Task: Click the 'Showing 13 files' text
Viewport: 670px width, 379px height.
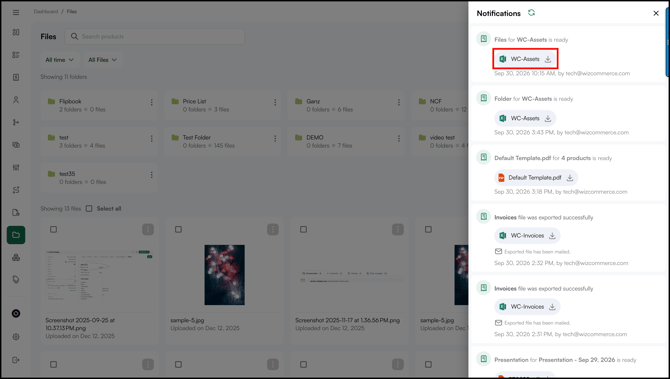Action: (61, 209)
